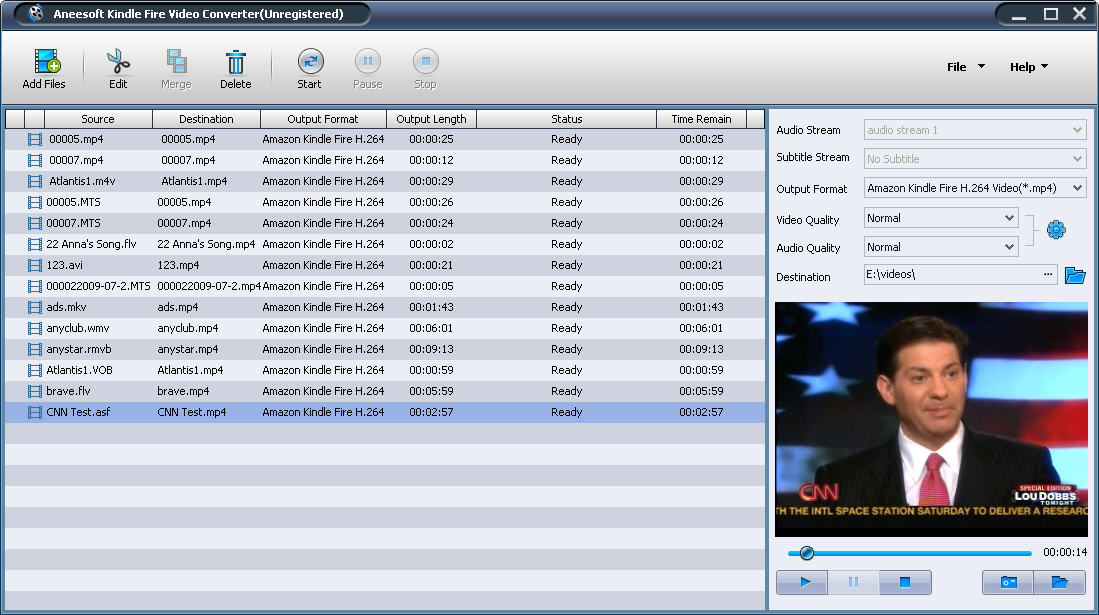Close the converter window

[x=1079, y=14]
